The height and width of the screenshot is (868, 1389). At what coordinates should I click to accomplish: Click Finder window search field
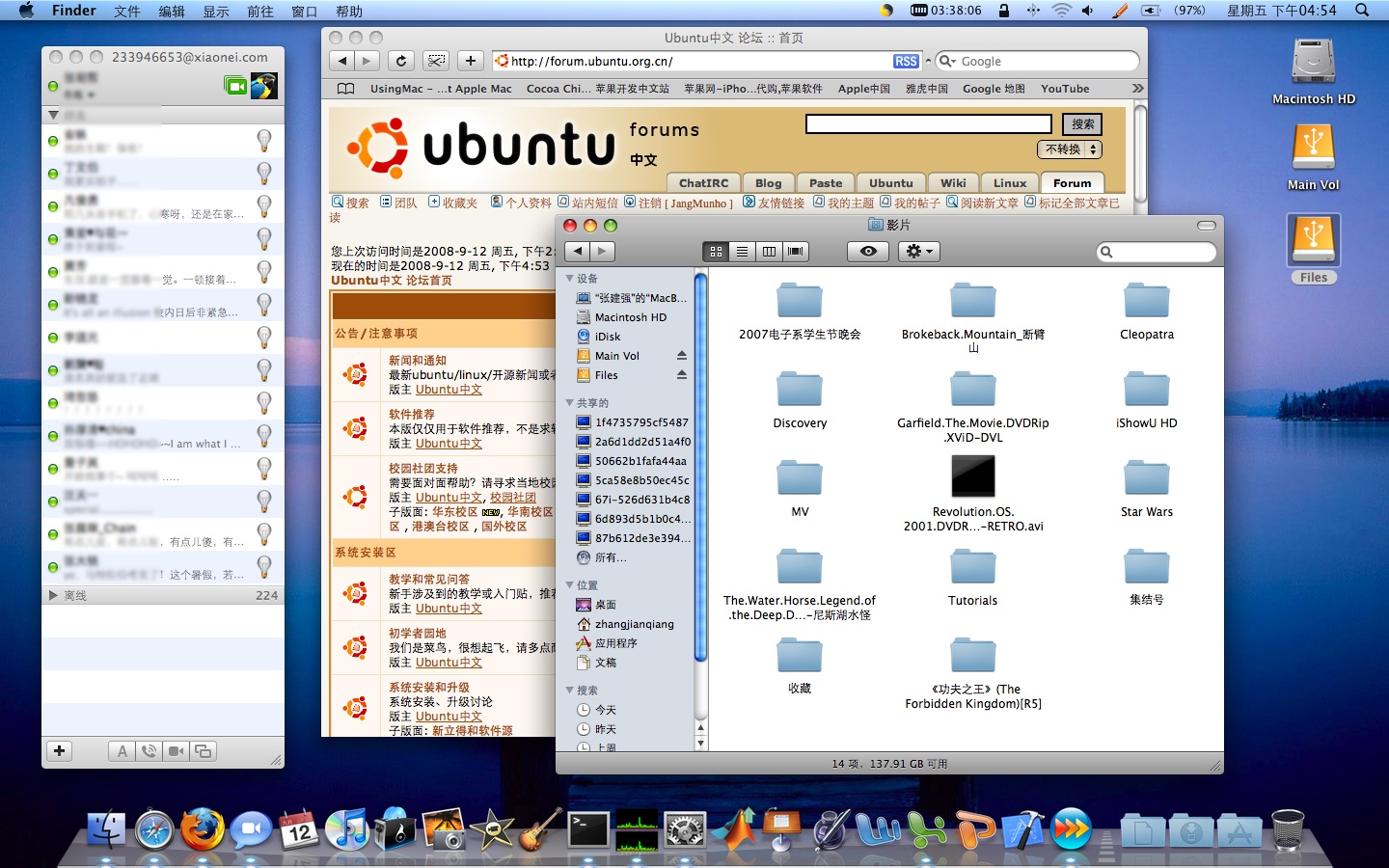click(1157, 252)
